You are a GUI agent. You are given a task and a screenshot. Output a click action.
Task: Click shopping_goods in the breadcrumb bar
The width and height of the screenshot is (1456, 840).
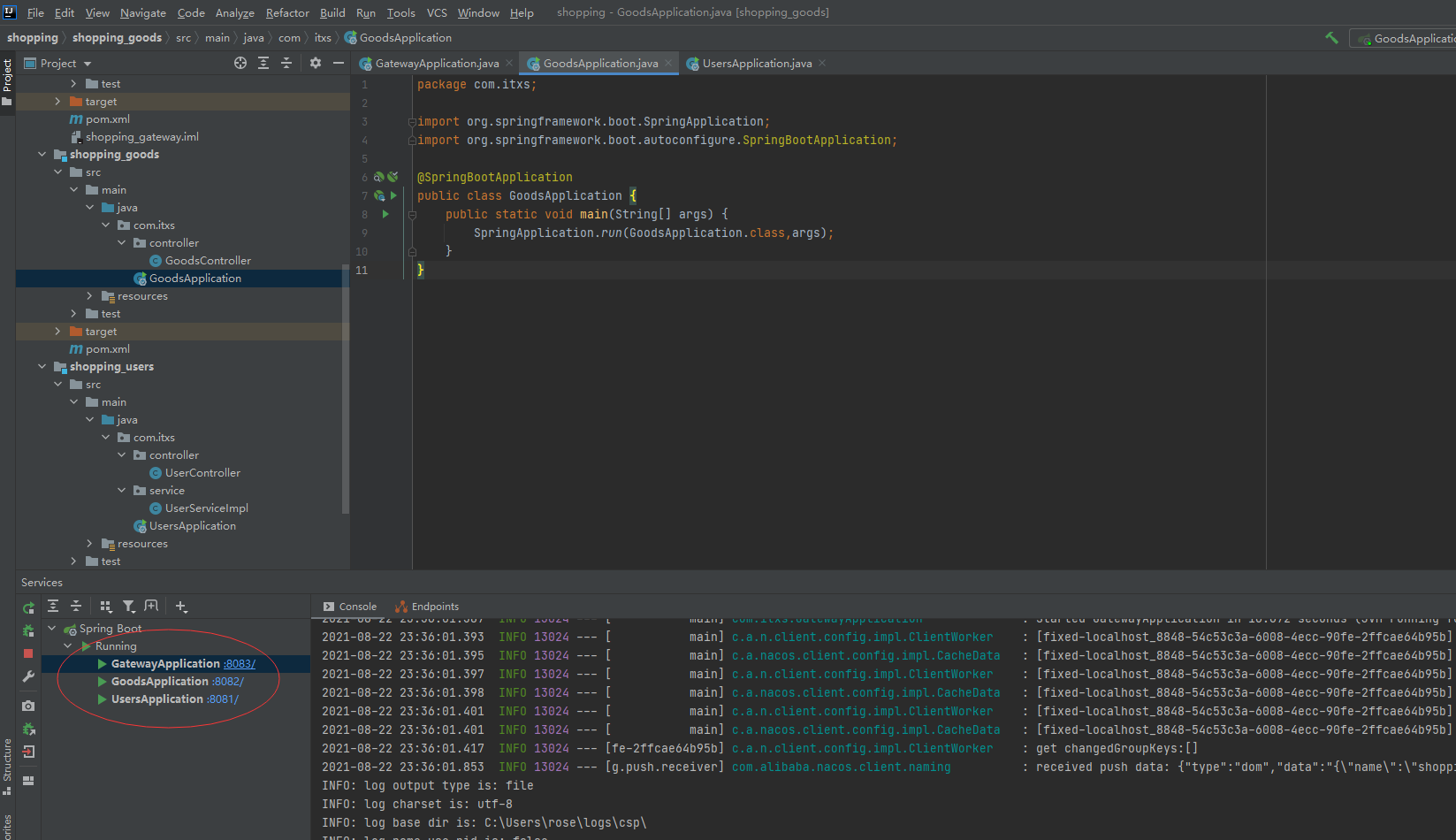point(117,37)
